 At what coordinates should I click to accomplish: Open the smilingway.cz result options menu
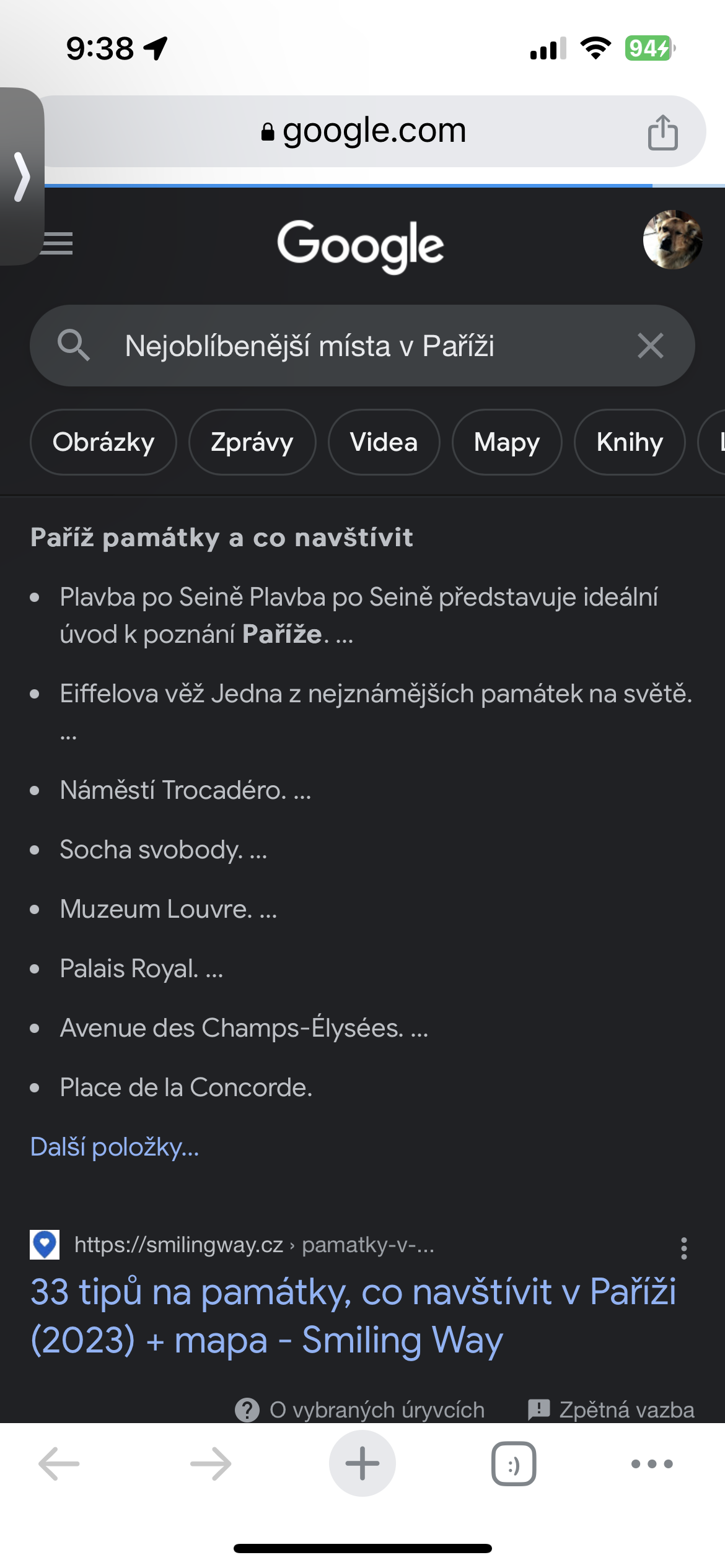[683, 1248]
